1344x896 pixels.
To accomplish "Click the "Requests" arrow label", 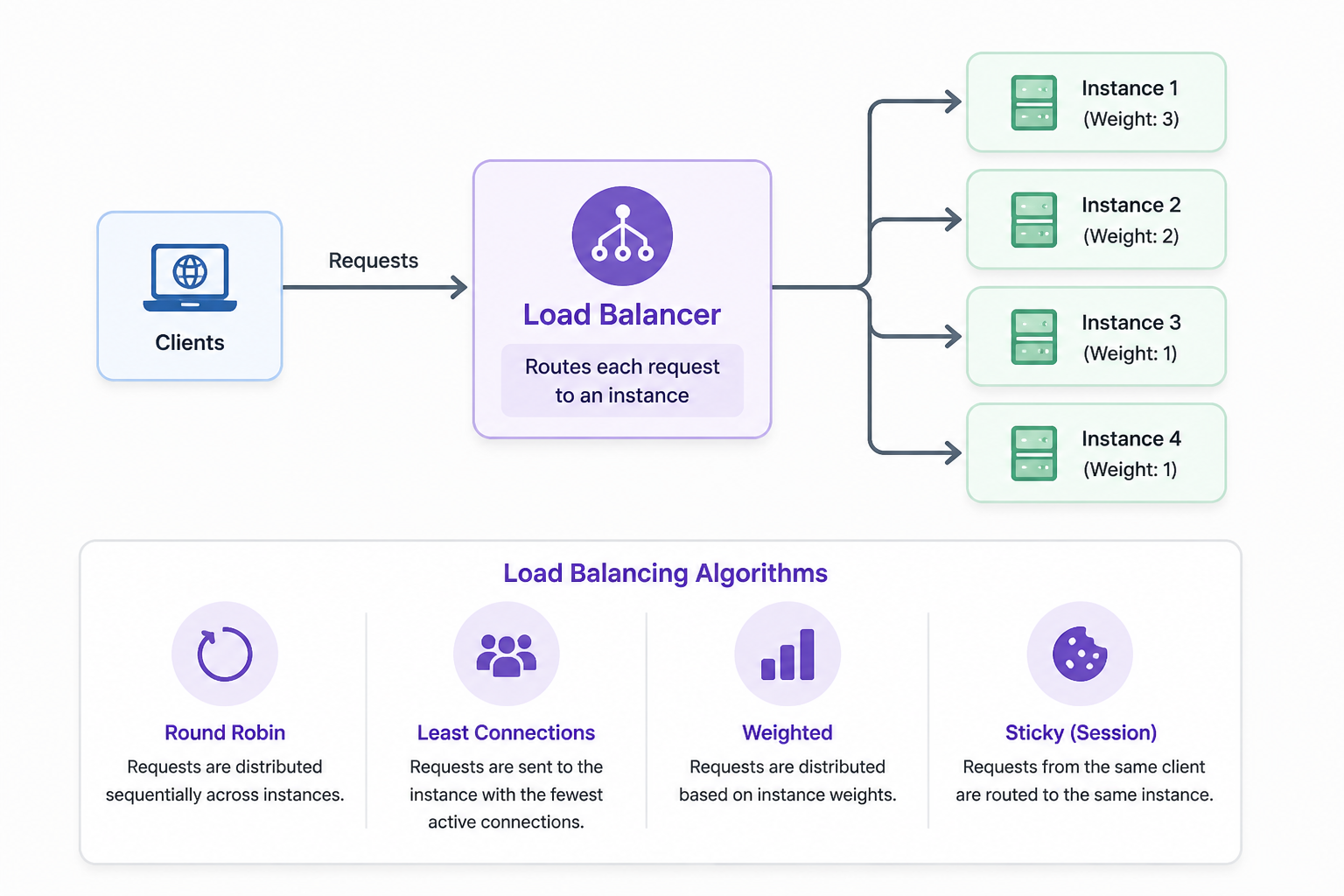I will 374,261.
